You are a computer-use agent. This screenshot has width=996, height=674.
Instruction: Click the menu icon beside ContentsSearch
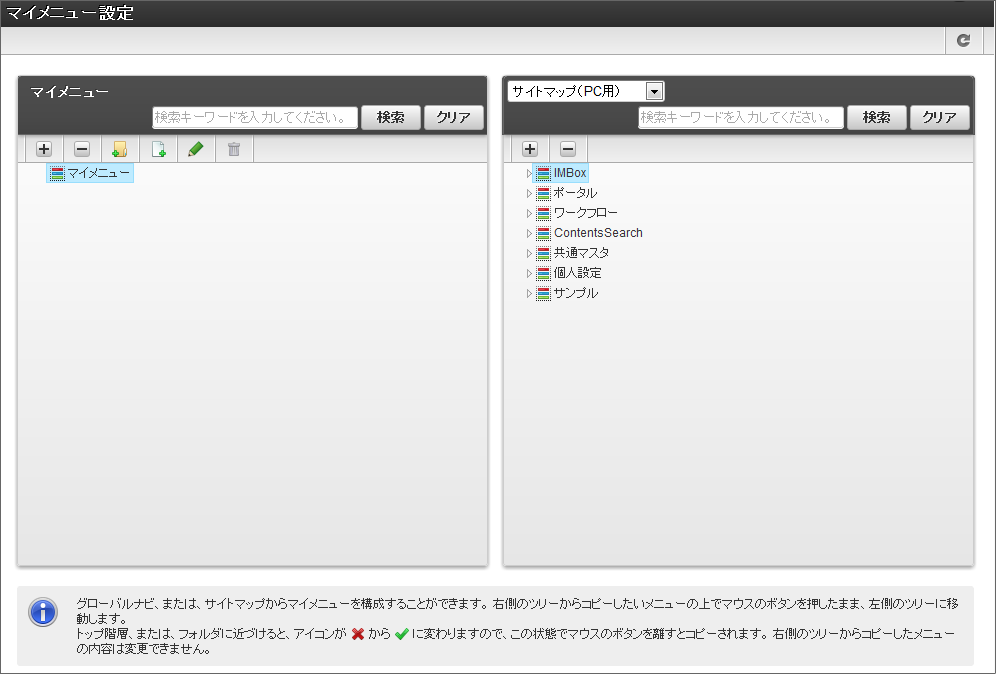tap(543, 233)
